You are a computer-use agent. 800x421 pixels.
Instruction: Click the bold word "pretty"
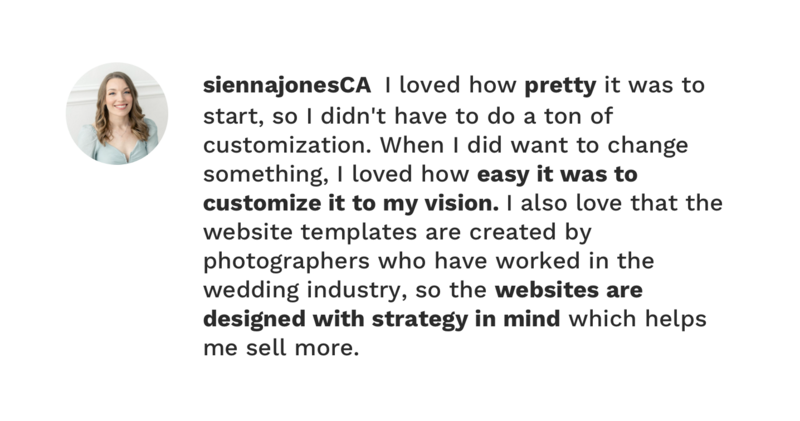coord(560,87)
